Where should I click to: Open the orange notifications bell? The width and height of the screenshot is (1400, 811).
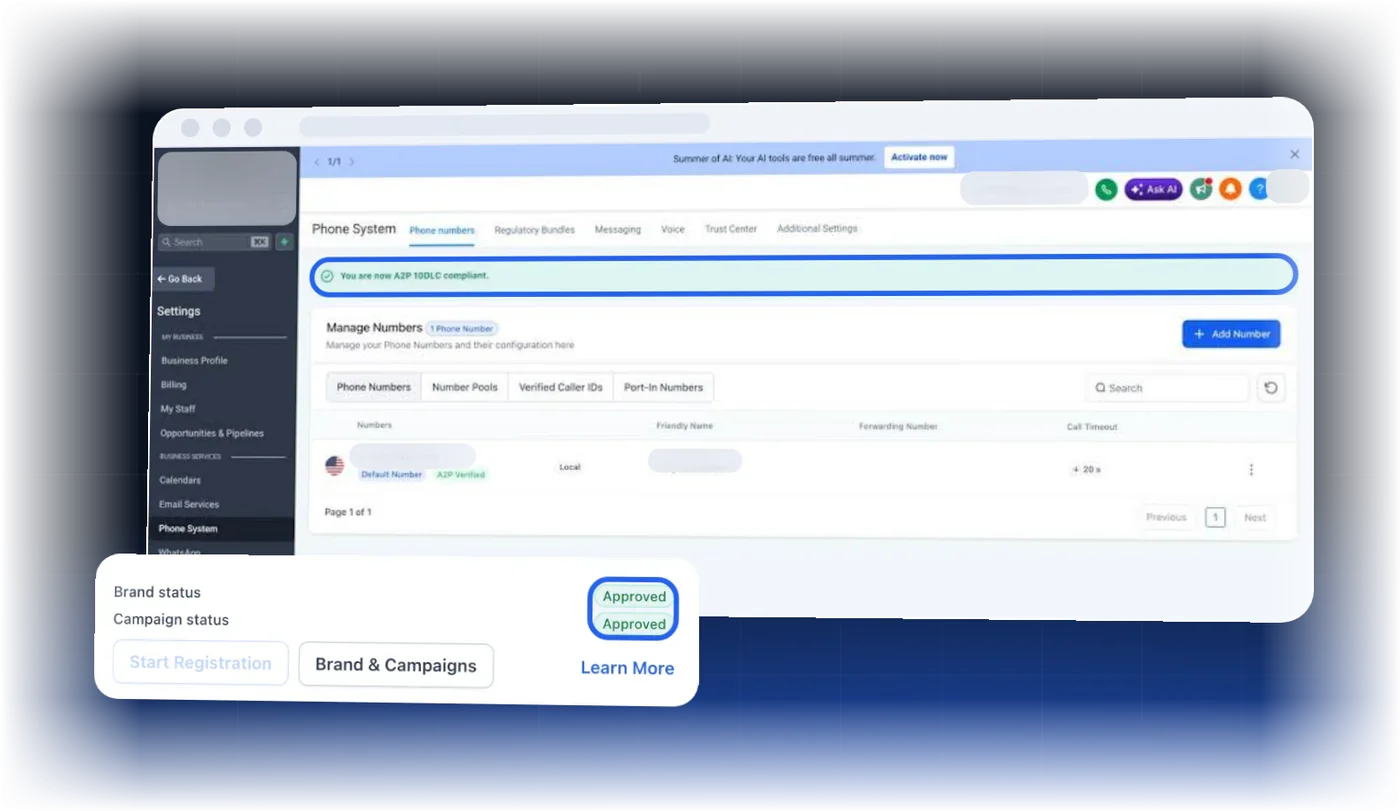(1231, 189)
